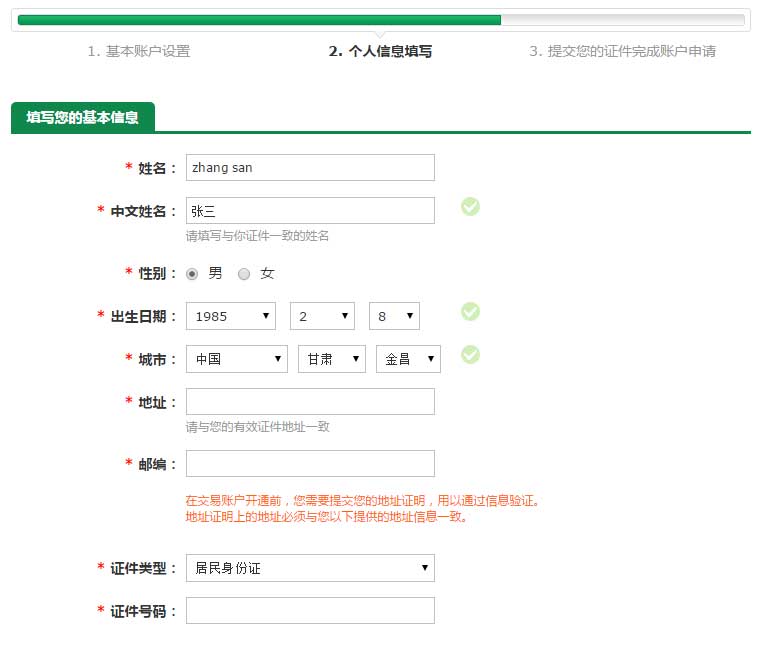761x668 pixels.
Task: Expand the province dropdown showing 甘肃
Action: tap(332, 359)
